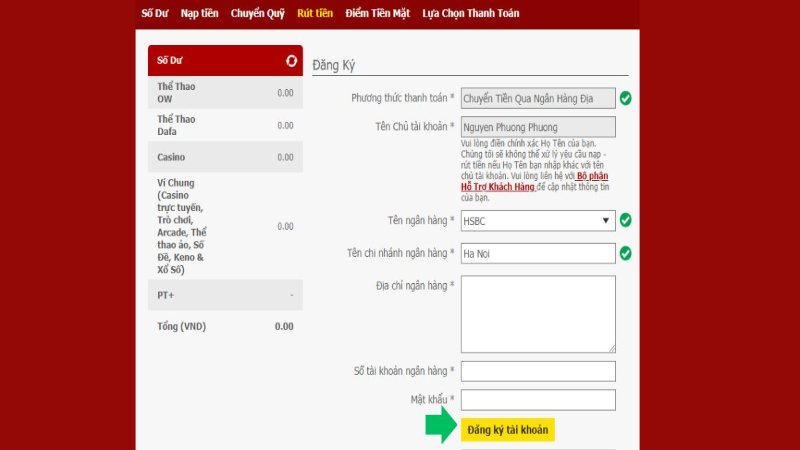Click green checkmark next to HSBC bank field

click(x=625, y=220)
